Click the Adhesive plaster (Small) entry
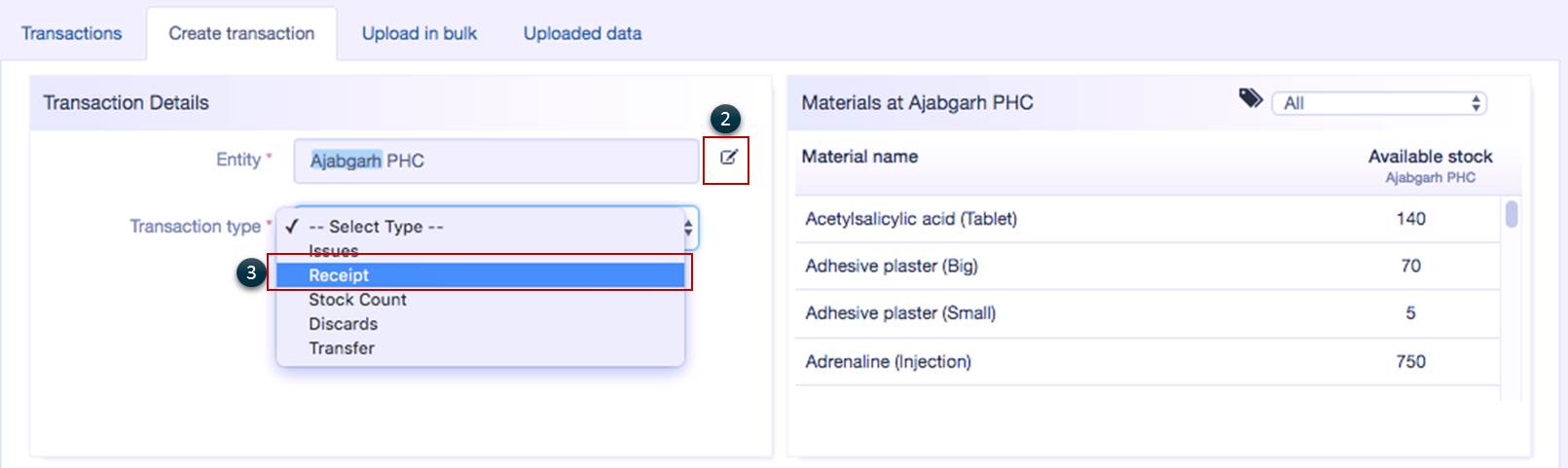 (900, 313)
